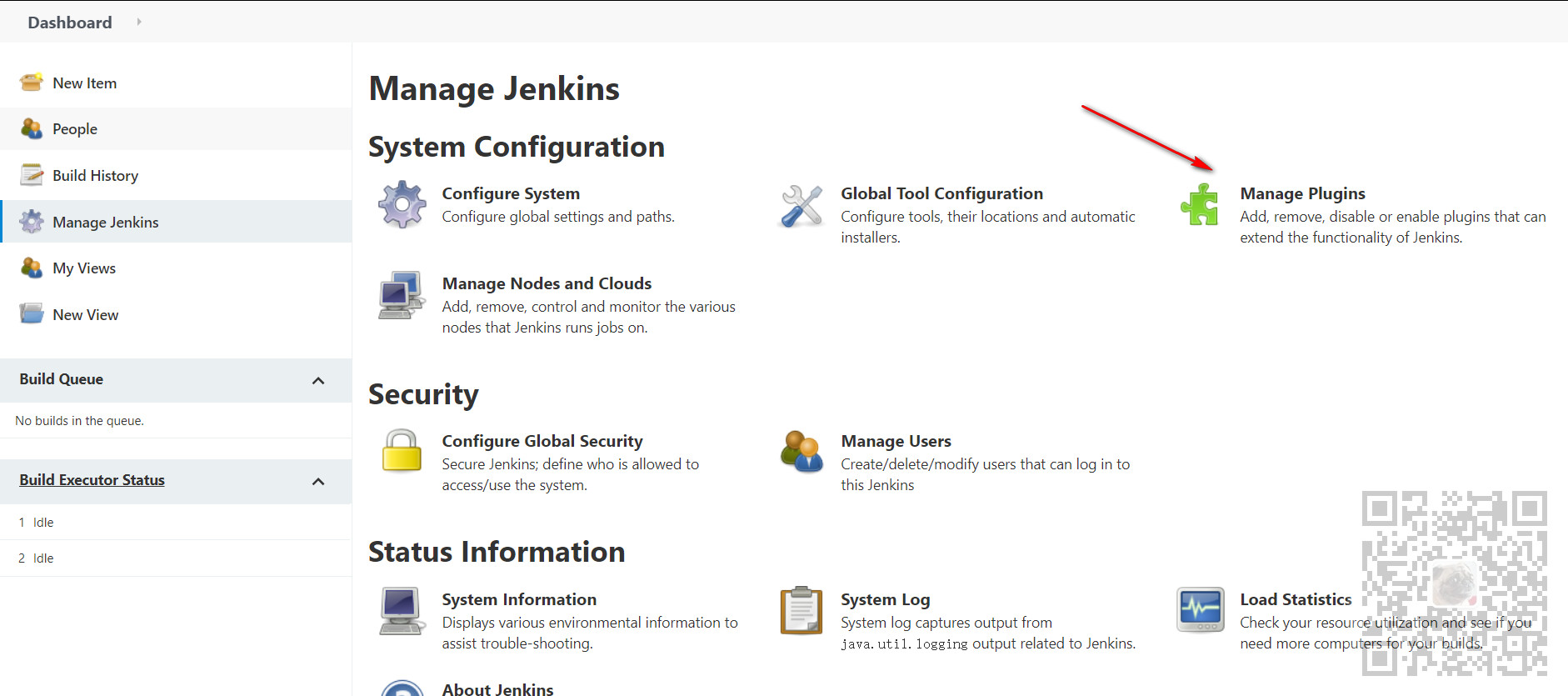Click the Manage Jenkins gear icon in sidebar
Image resolution: width=1568 pixels, height=696 pixels.
[32, 222]
